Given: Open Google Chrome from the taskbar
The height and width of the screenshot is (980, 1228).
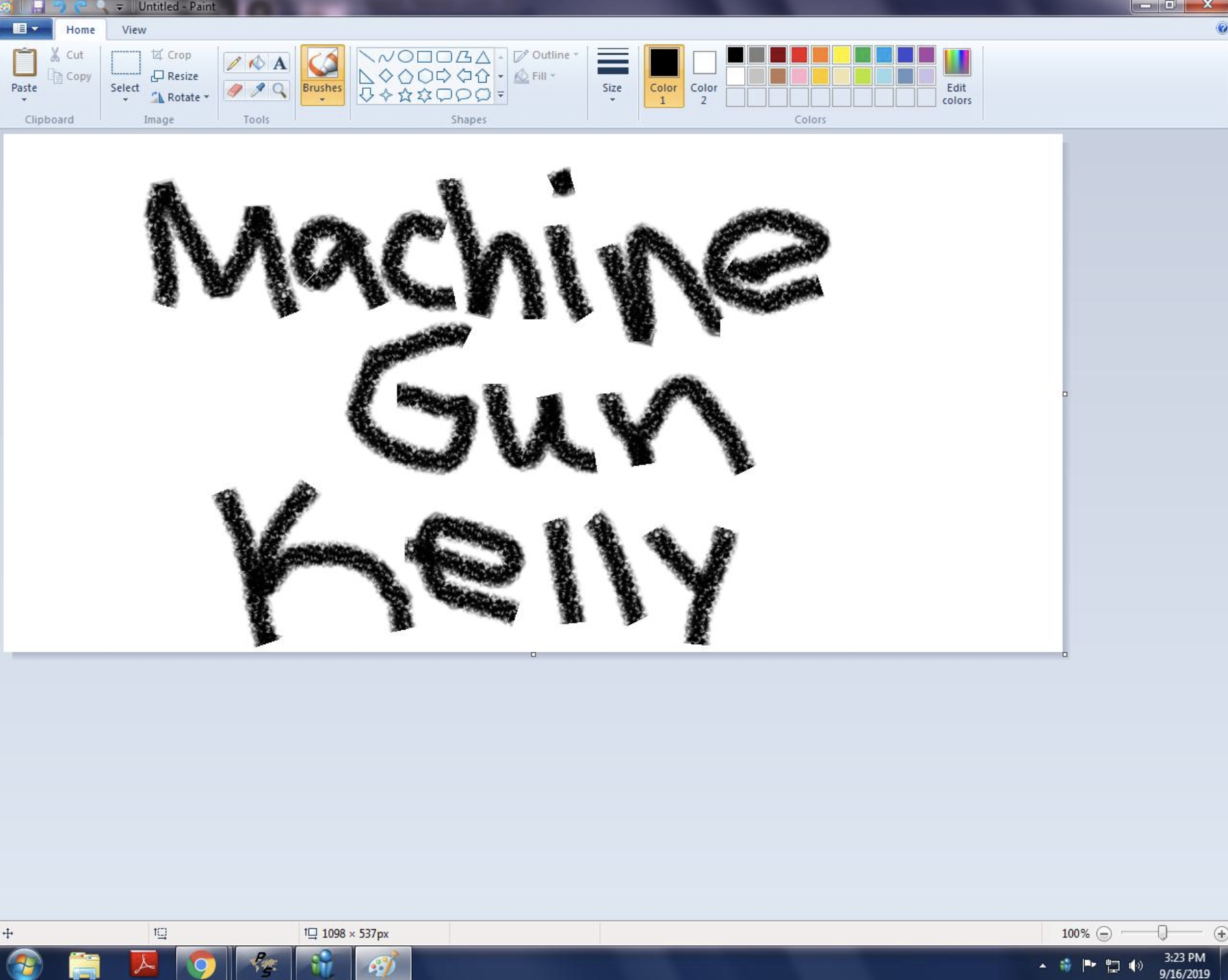Looking at the screenshot, I should [200, 964].
